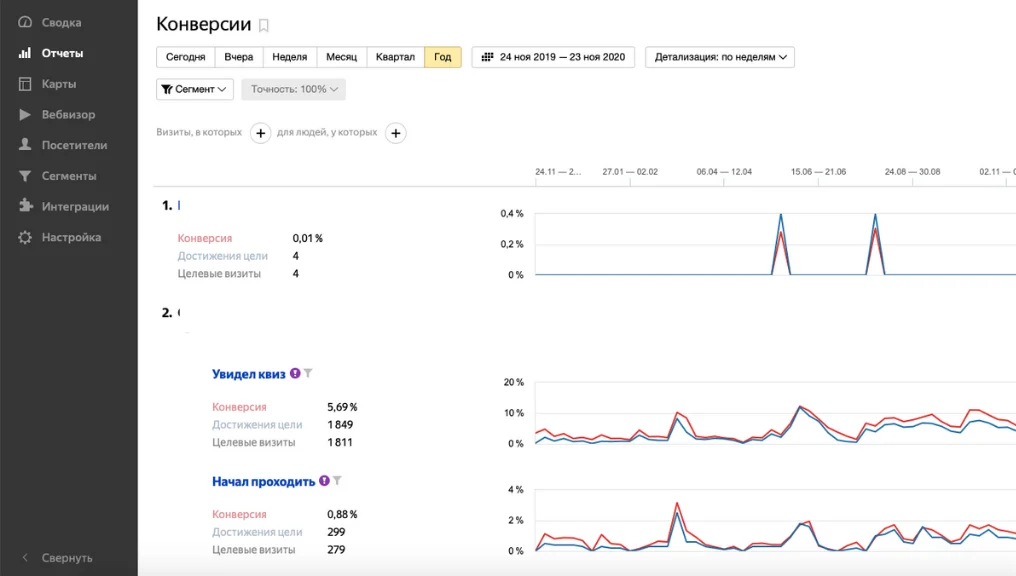
Task: Click the Настройка gear icon
Action: (25, 237)
